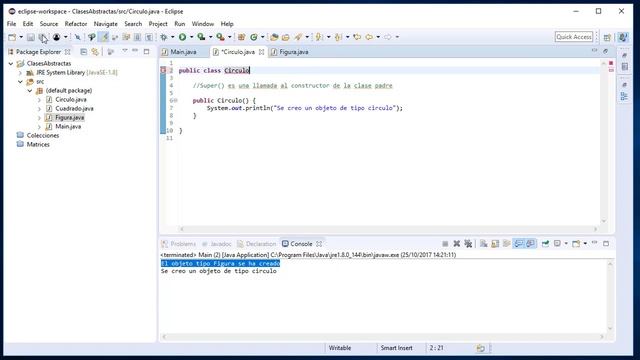Expand the Circulo.java tree node
640x360 pixels.
[39, 100]
